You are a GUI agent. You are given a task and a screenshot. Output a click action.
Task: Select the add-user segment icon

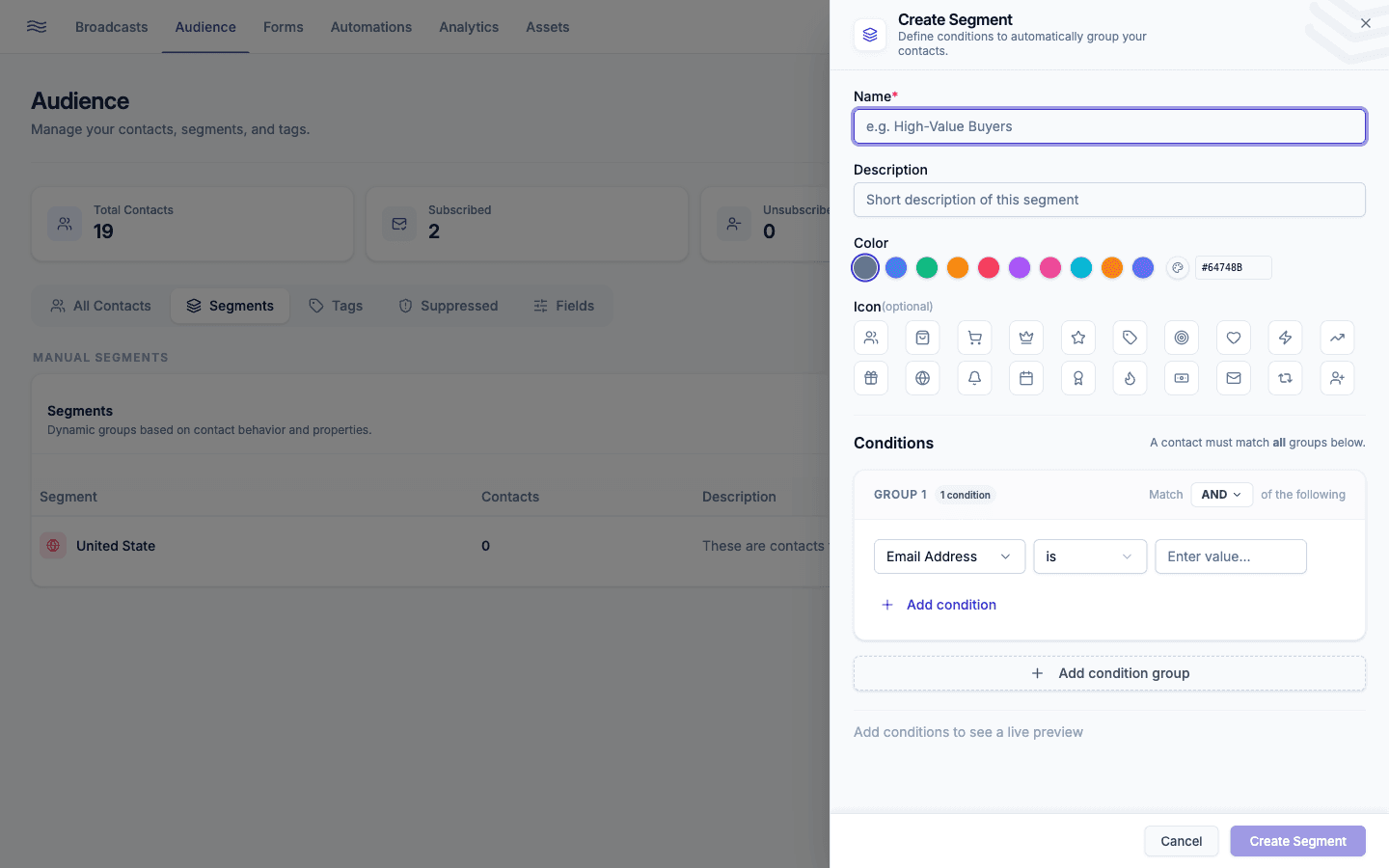pos(1337,378)
